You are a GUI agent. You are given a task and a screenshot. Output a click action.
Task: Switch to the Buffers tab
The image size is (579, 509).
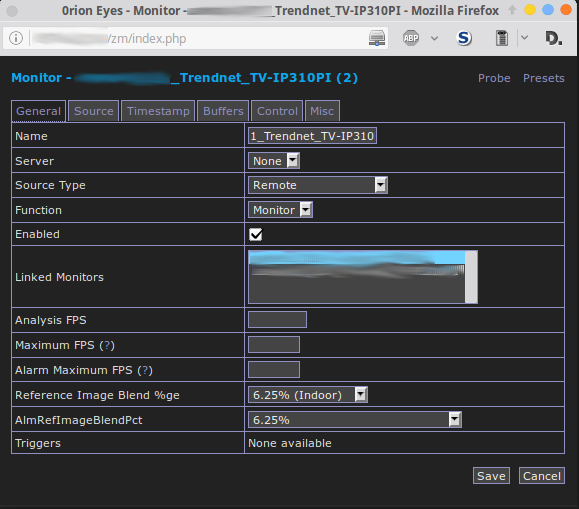tap(223, 111)
